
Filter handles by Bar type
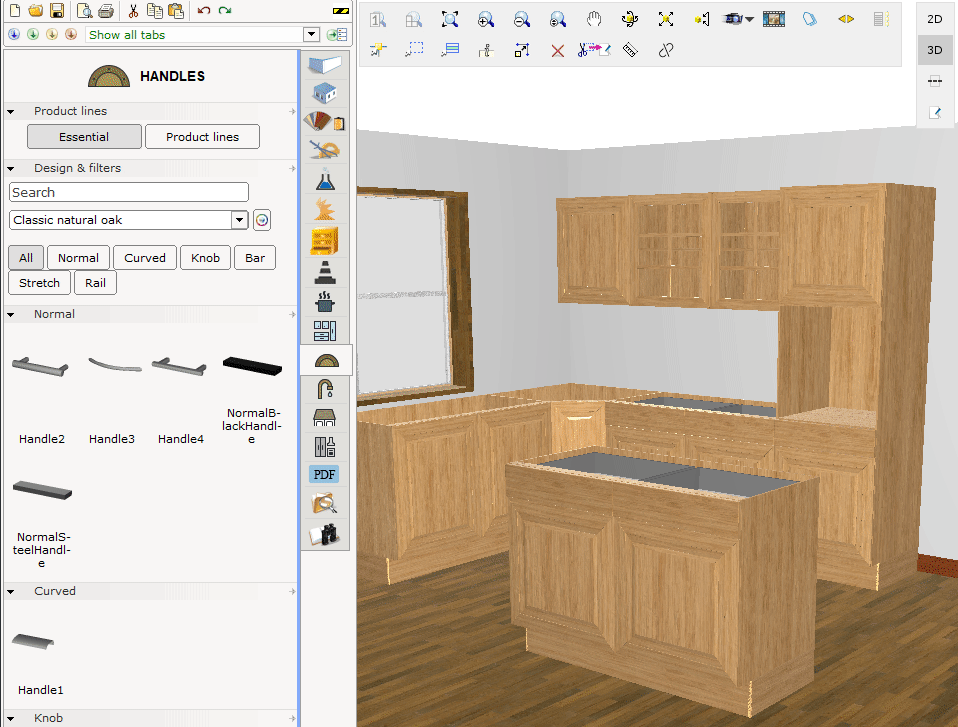pos(255,258)
